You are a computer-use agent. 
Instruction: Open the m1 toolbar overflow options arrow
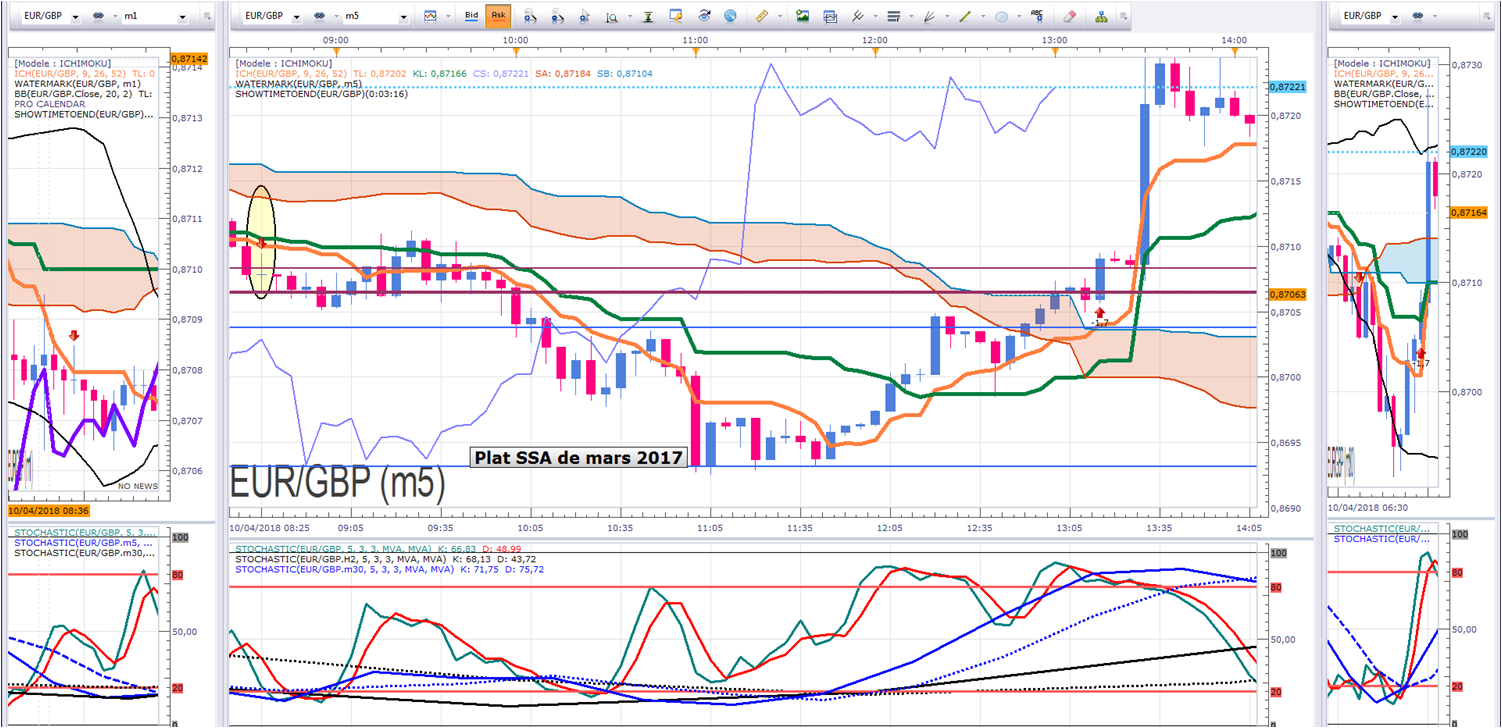coord(207,17)
